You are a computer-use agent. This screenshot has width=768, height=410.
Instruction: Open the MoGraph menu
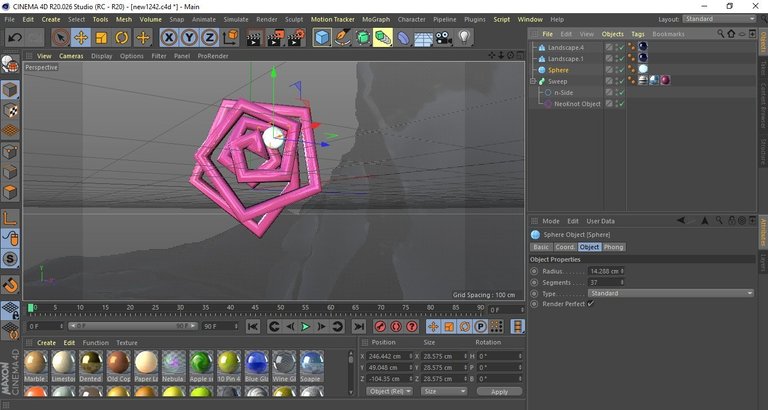(376, 19)
